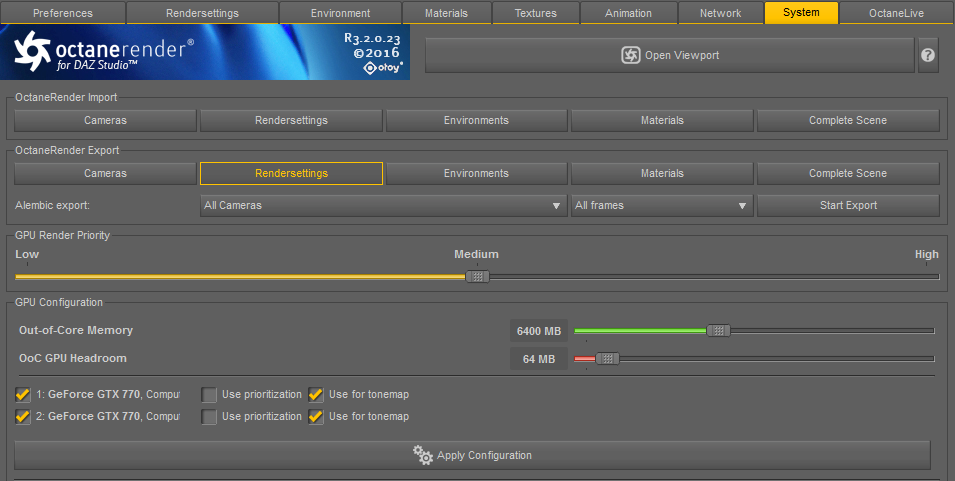Click the GPU Render Priority slider handle
The width and height of the screenshot is (955, 481).
pos(478,276)
